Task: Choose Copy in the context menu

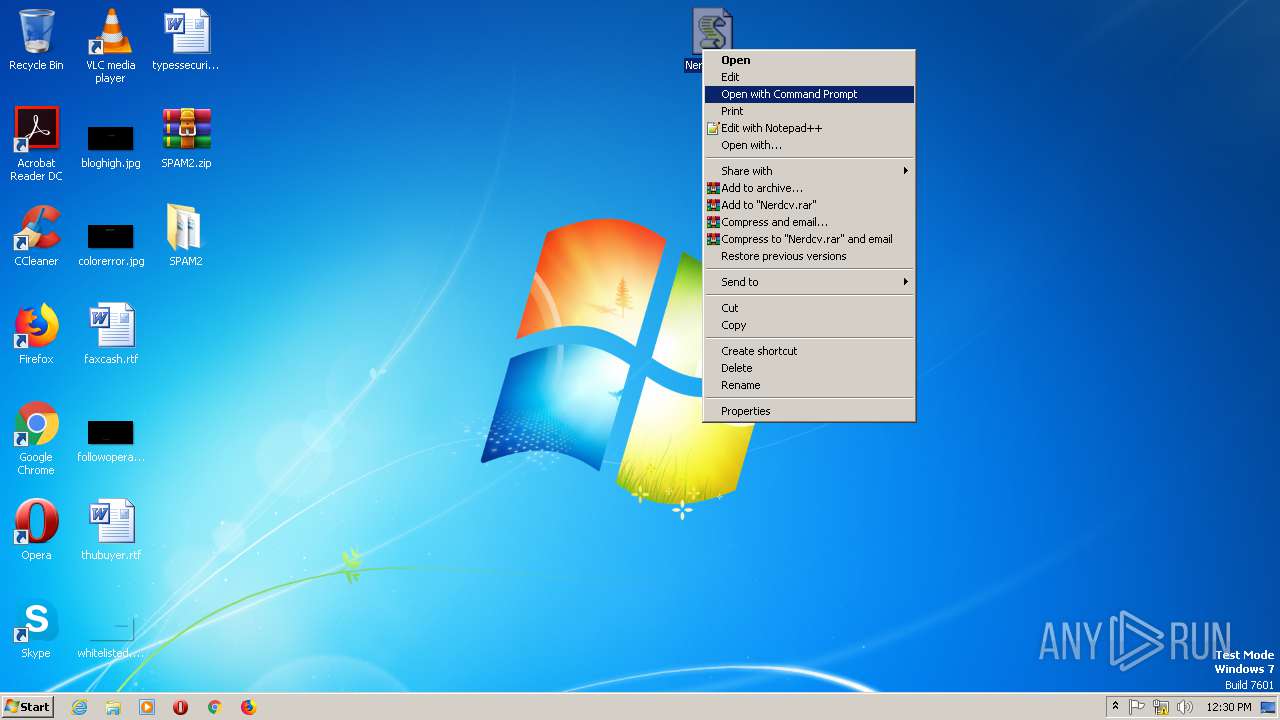Action: [x=809, y=325]
